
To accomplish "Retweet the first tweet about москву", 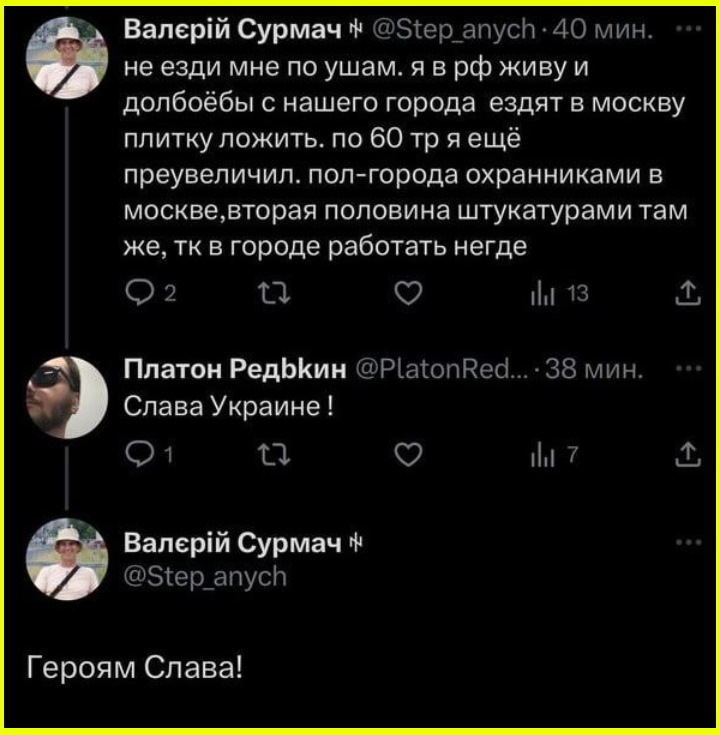I will [x=275, y=294].
